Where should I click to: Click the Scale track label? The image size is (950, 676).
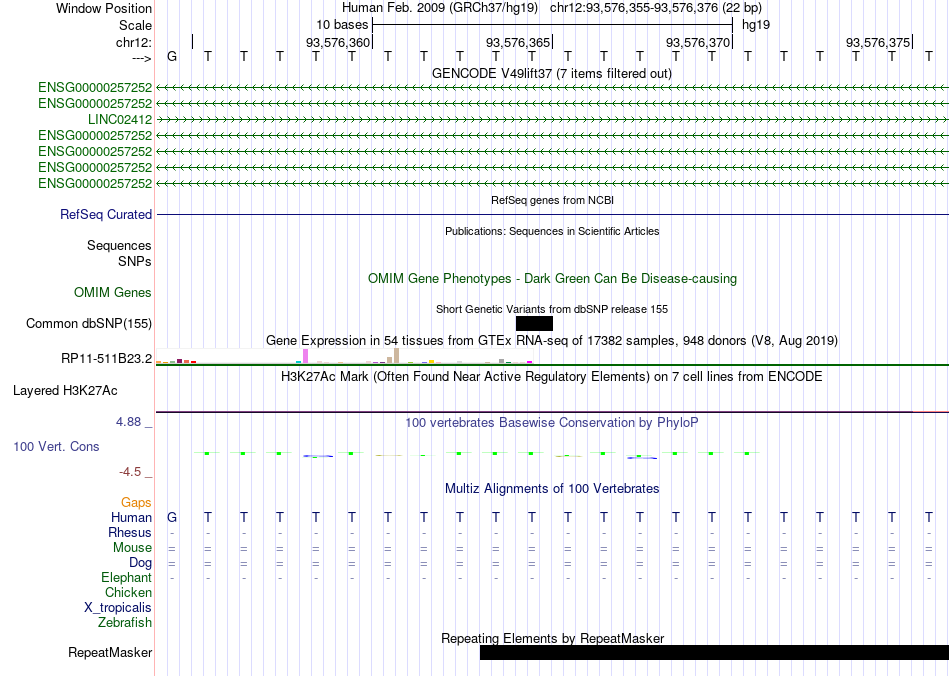136,25
